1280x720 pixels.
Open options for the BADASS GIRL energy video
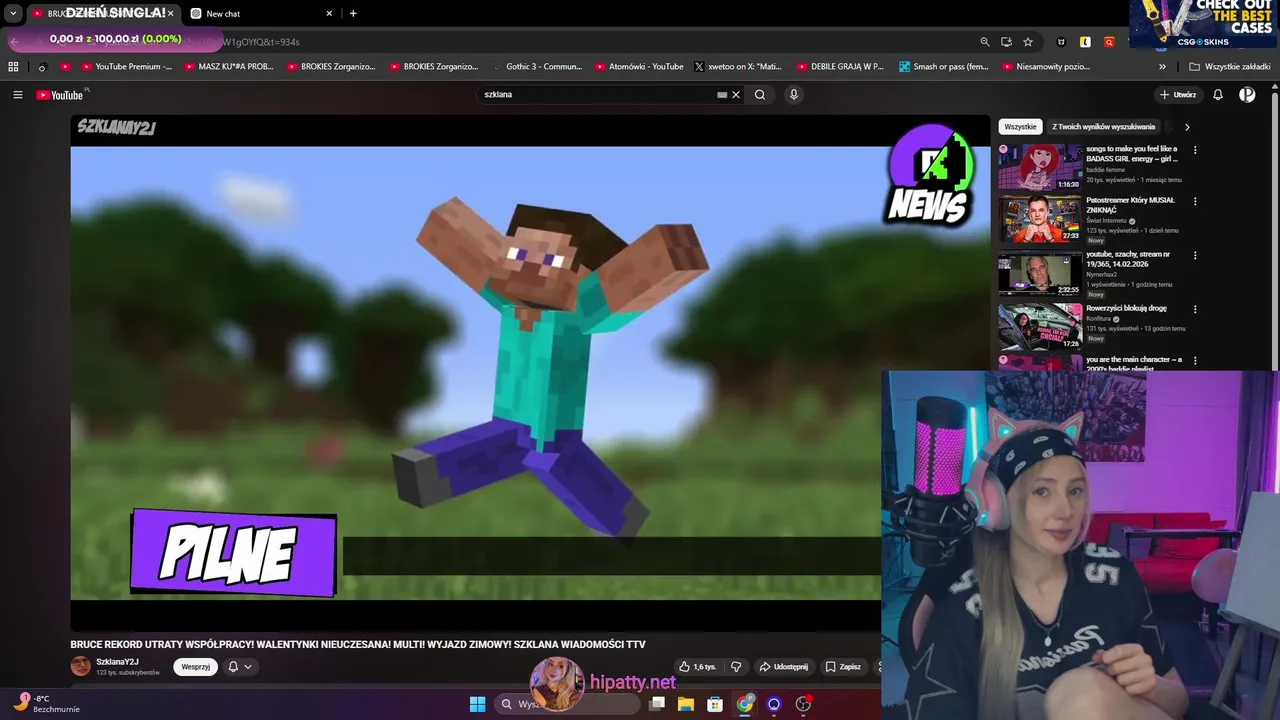point(1195,151)
